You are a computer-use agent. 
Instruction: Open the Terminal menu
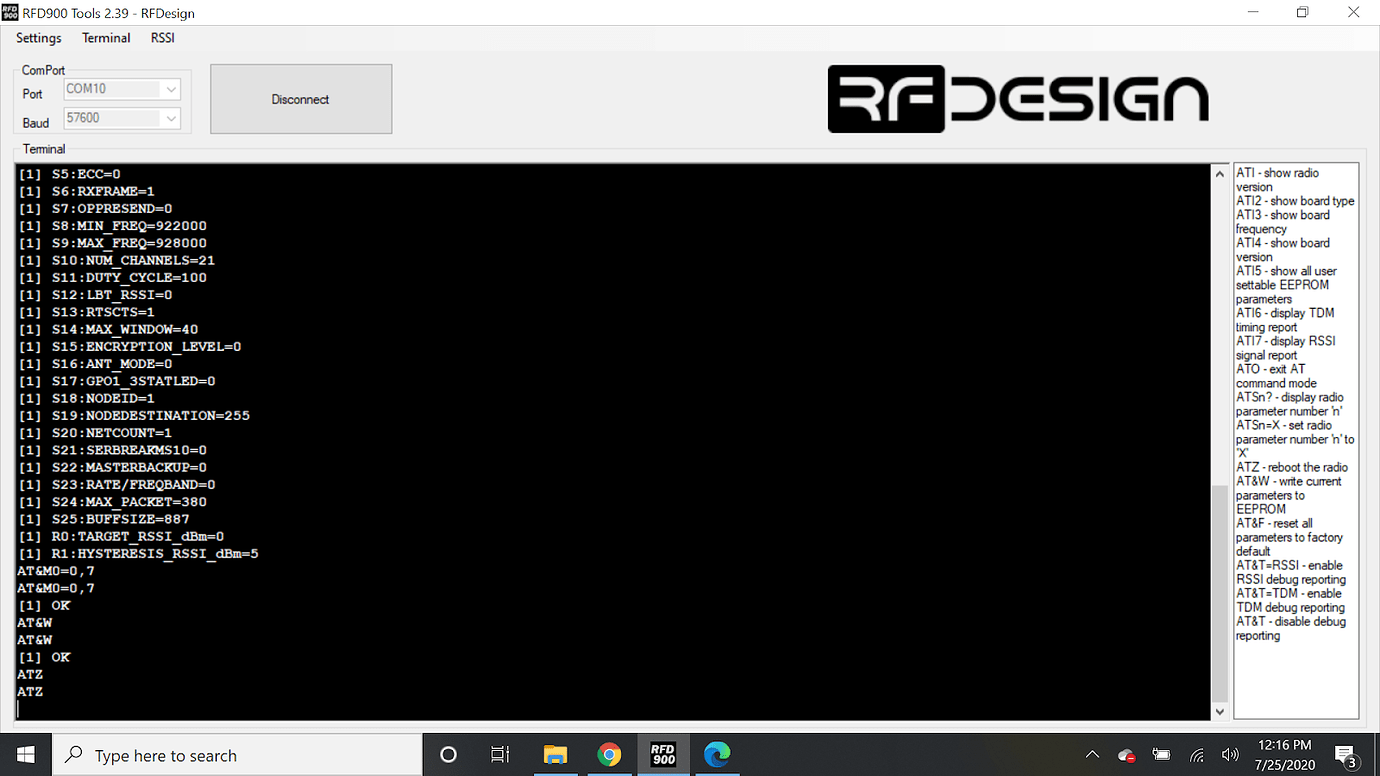[x=105, y=38]
